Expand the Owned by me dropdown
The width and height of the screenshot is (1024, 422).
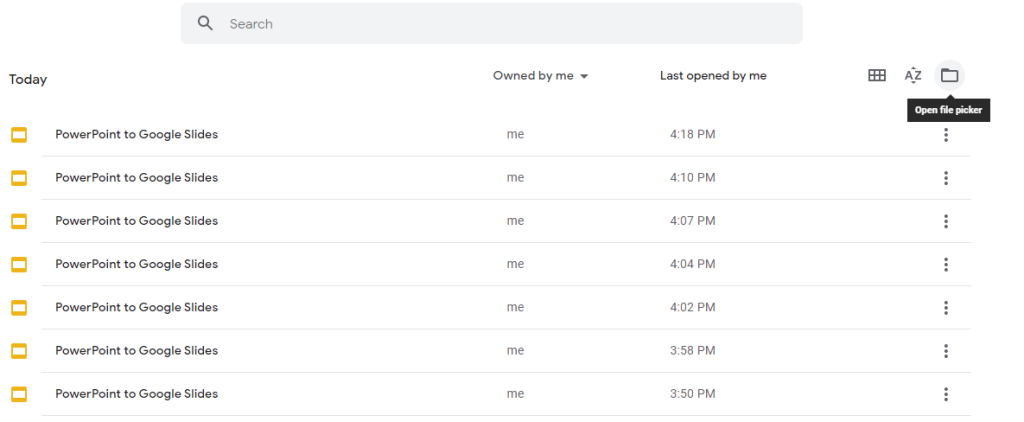click(x=541, y=76)
